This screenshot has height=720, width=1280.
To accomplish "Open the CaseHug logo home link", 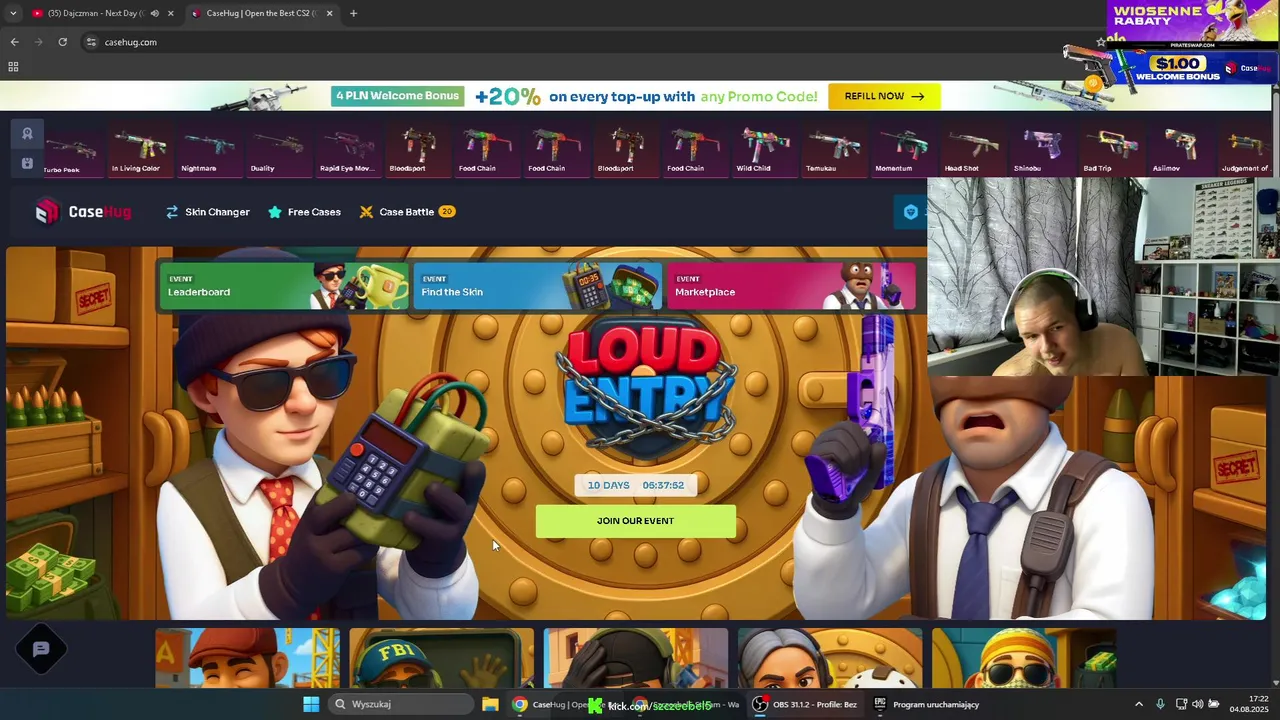I will pos(83,211).
